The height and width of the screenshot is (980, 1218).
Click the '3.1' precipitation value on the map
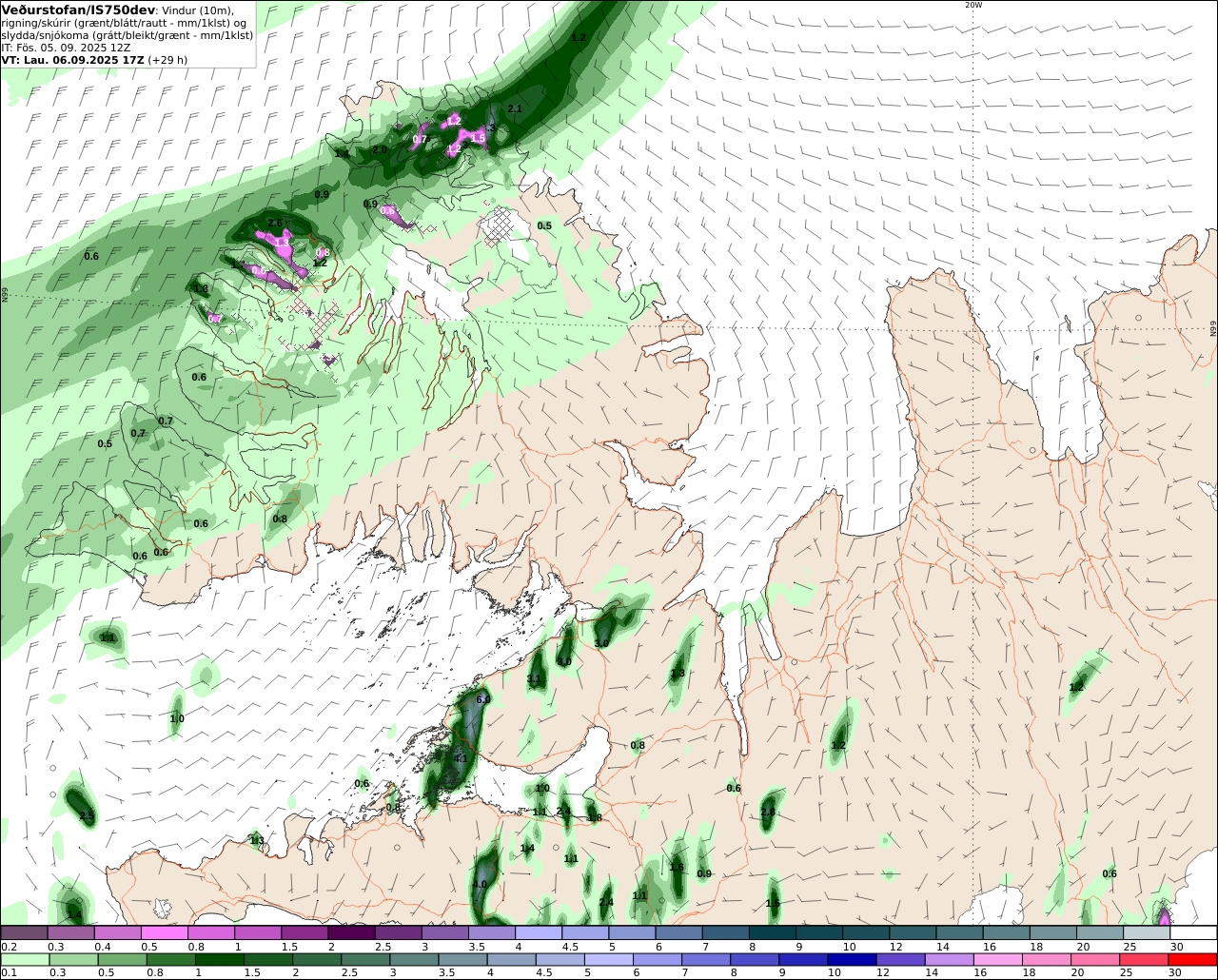534,679
